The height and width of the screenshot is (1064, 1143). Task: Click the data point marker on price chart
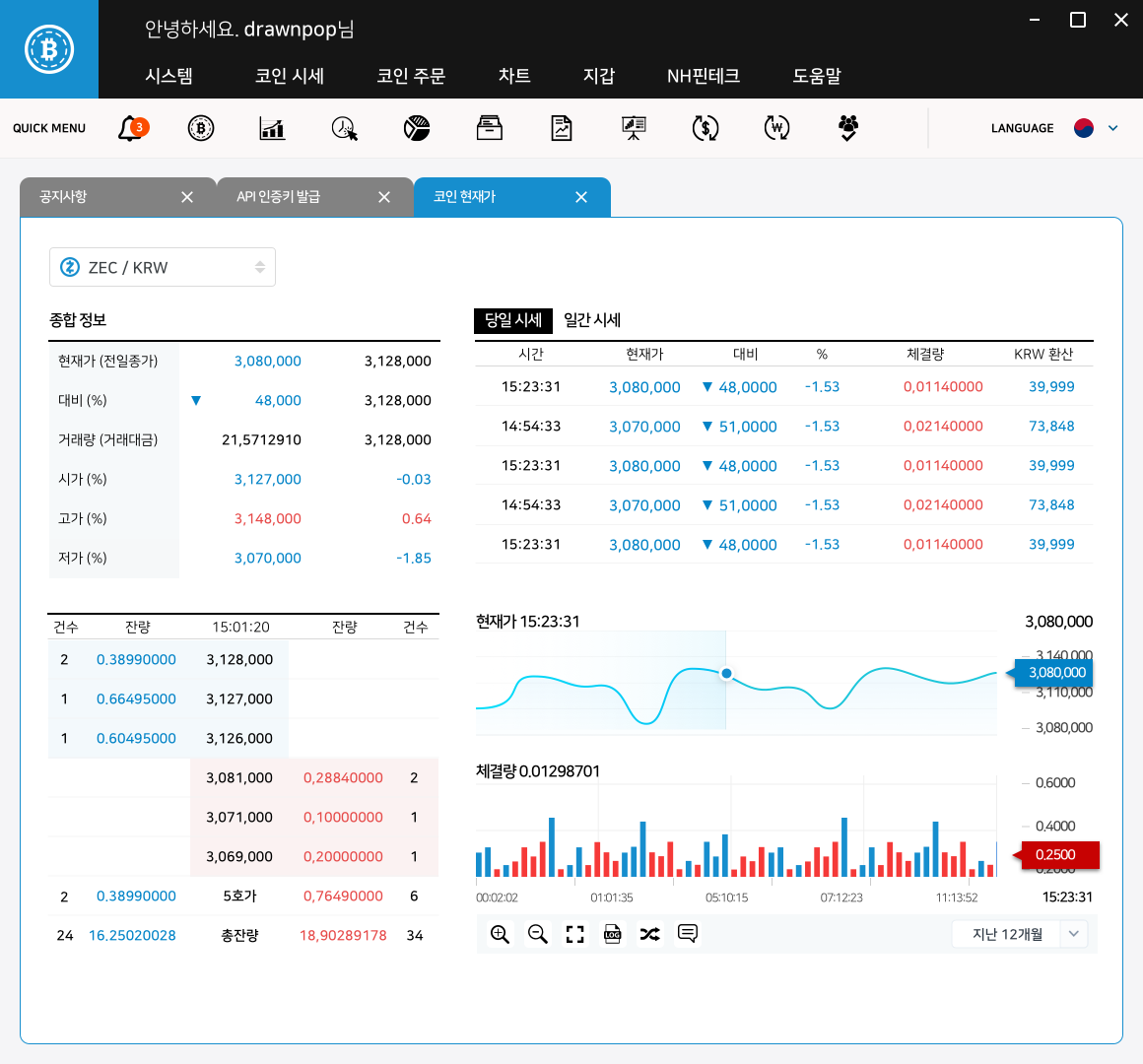pos(726,674)
